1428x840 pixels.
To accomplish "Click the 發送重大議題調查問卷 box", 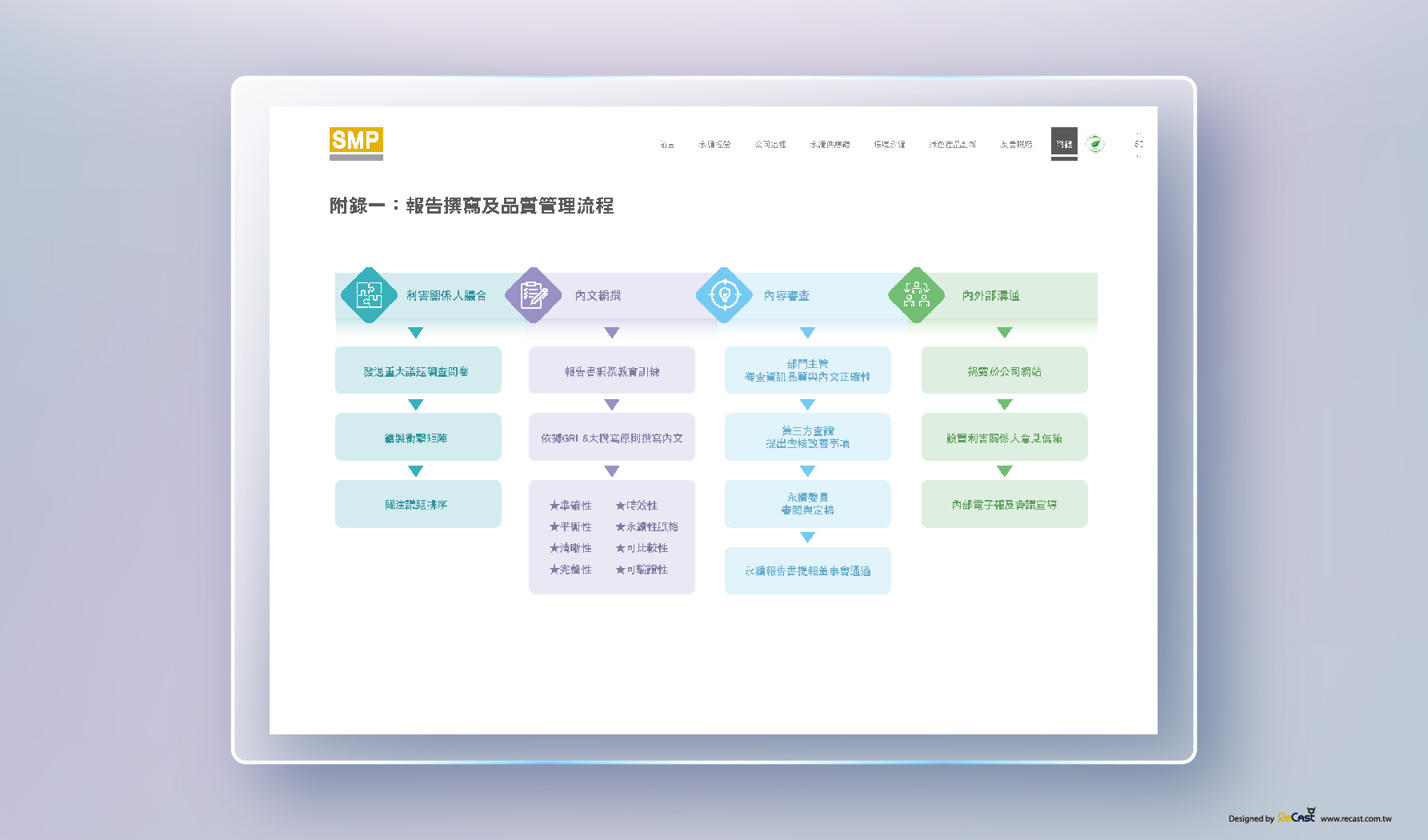I will 418,370.
